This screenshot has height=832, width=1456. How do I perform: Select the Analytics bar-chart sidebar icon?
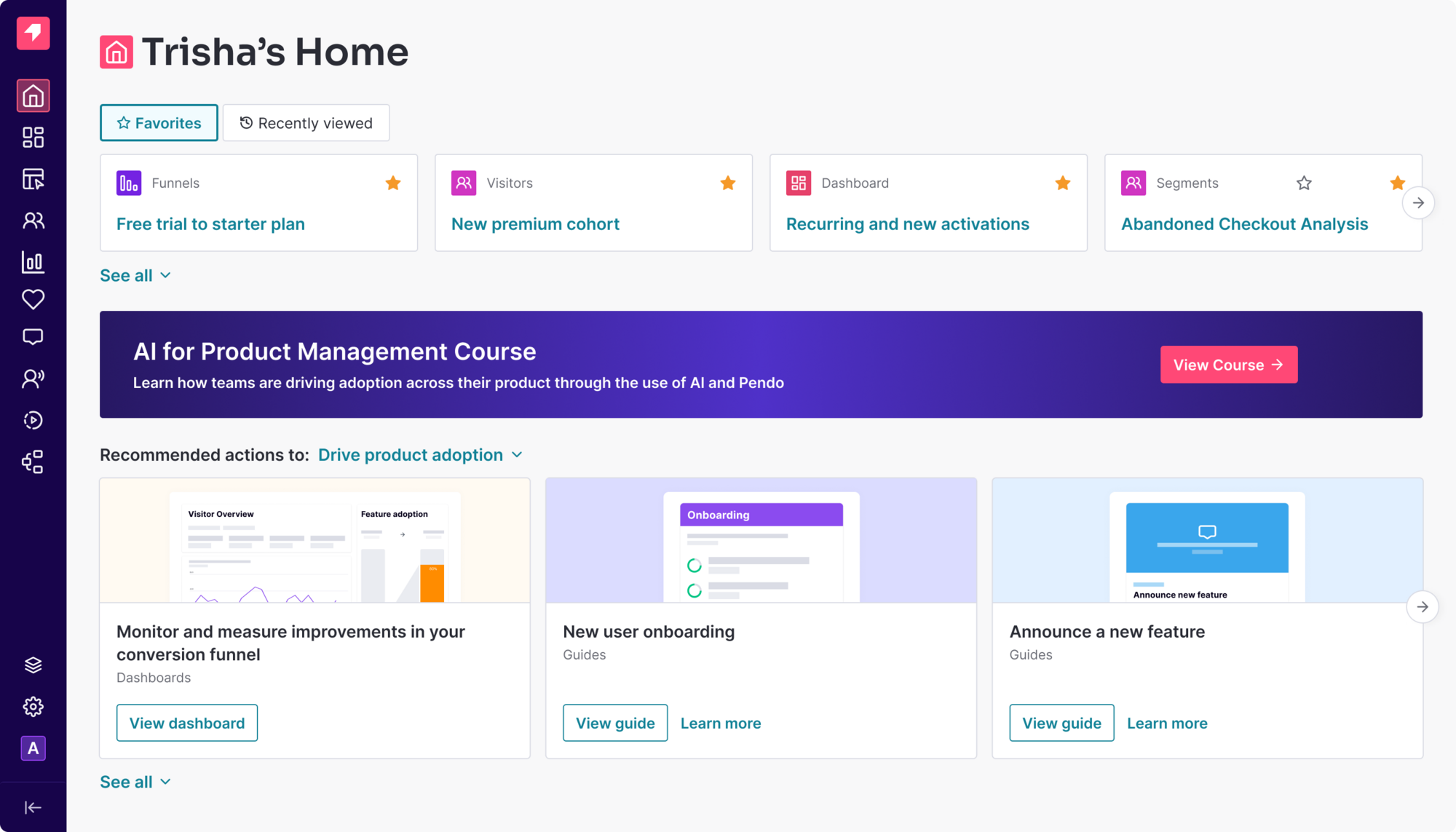(x=33, y=262)
